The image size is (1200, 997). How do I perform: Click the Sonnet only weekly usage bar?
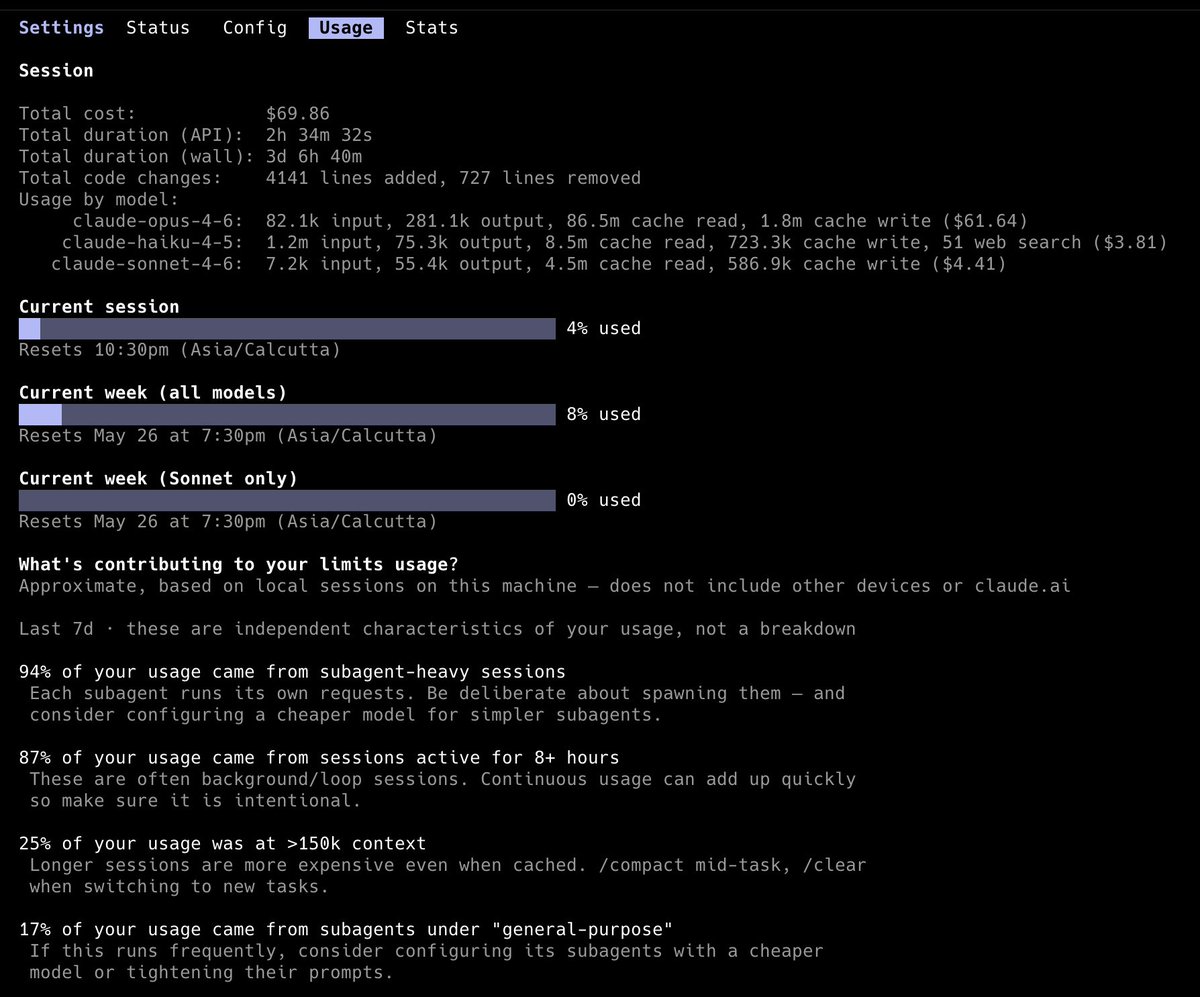[287, 501]
